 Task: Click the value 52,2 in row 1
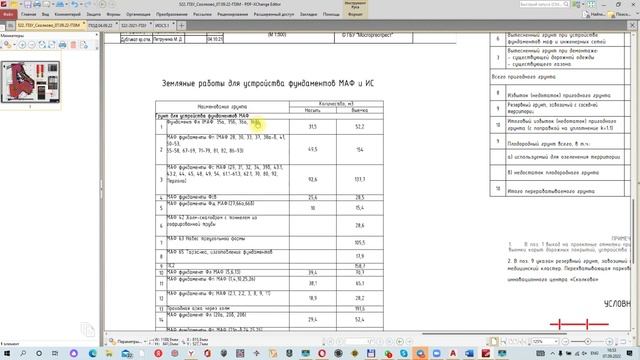pyautogui.click(x=360, y=127)
